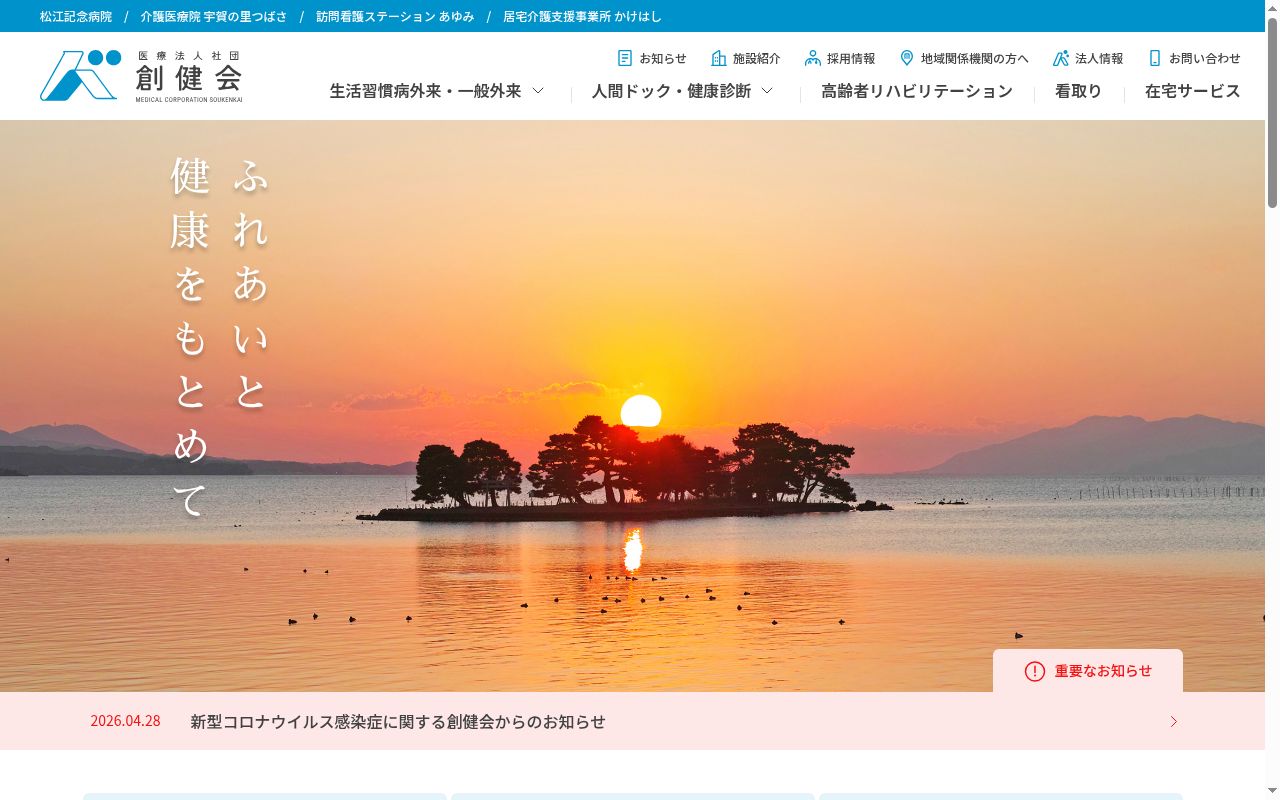The width and height of the screenshot is (1280, 800).
Task: Click the 法人情報 icon
Action: pyautogui.click(x=1061, y=58)
